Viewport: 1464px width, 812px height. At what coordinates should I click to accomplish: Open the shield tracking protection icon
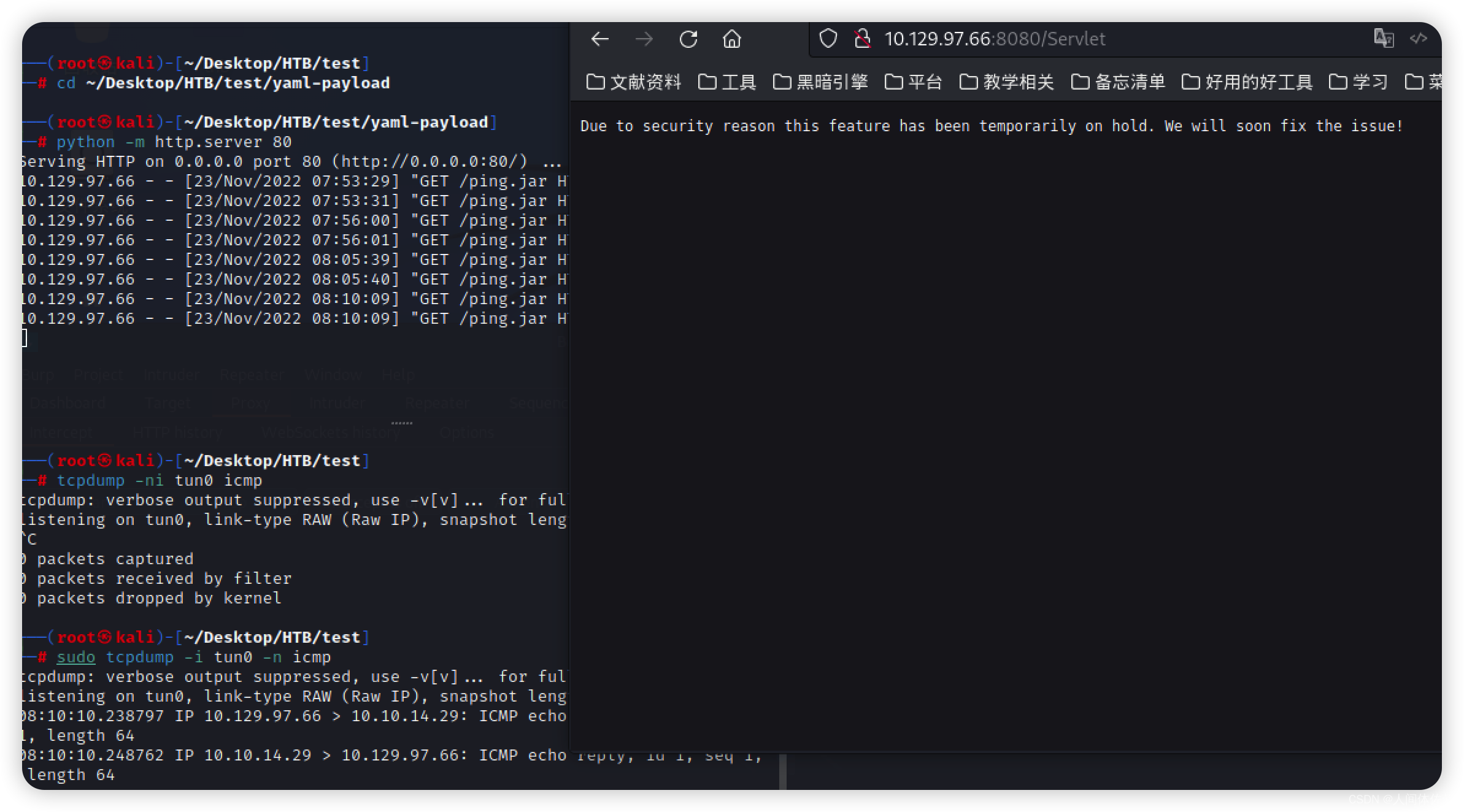[x=828, y=39]
